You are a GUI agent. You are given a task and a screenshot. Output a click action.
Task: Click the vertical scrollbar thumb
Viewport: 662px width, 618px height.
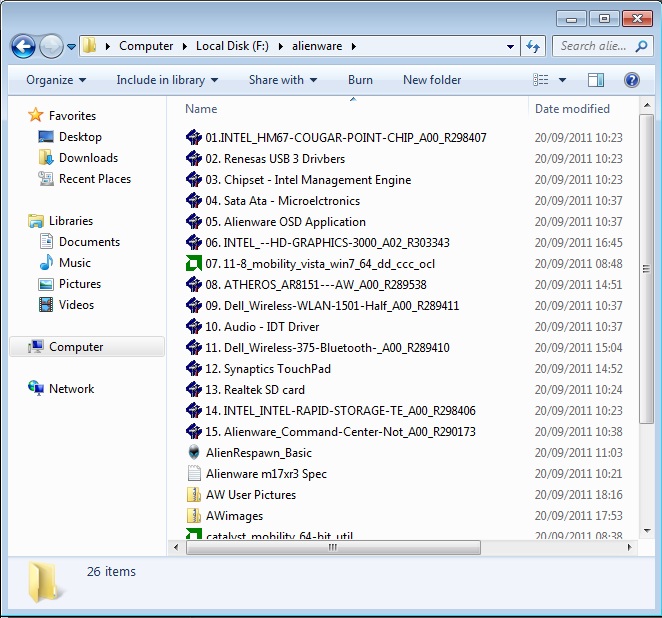646,268
